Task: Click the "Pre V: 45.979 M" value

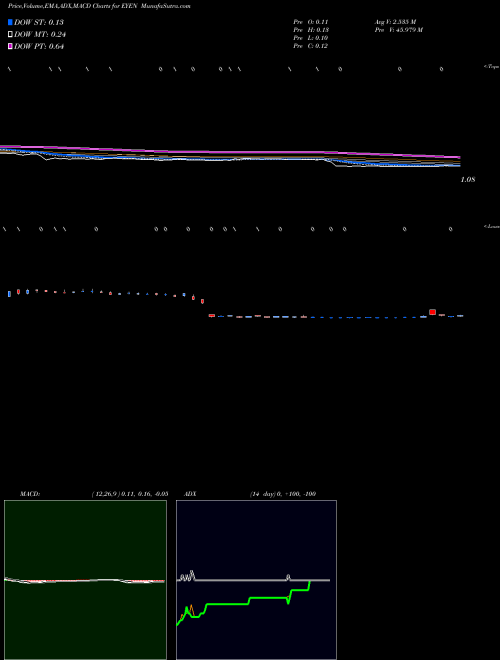Action: point(399,30)
